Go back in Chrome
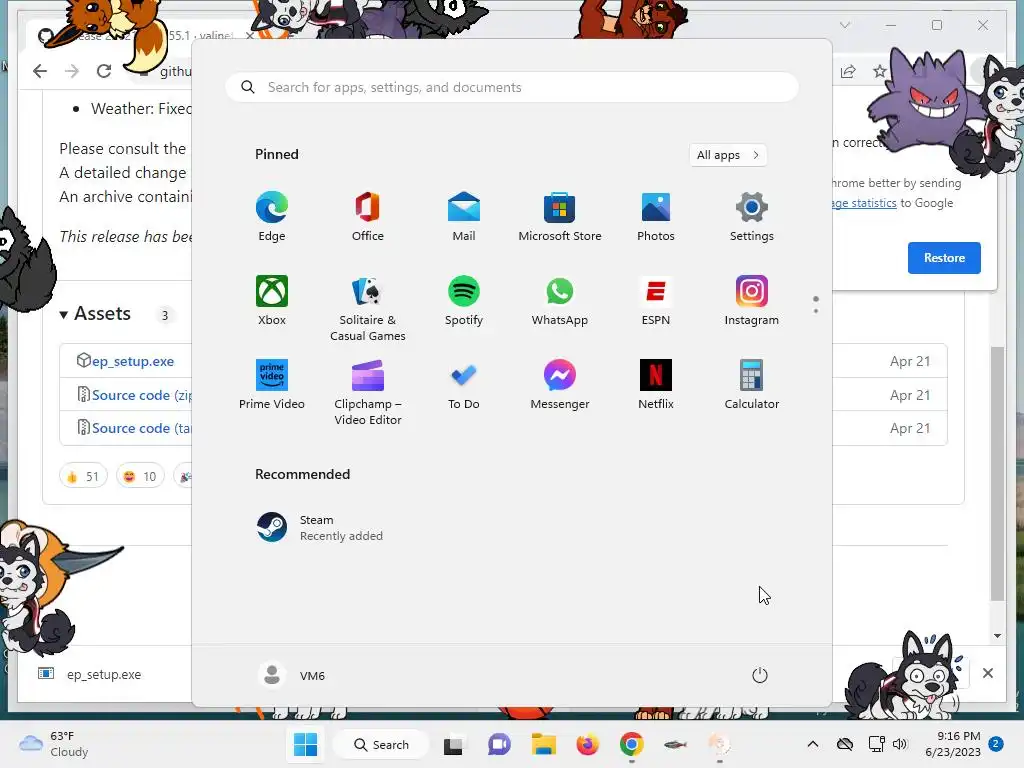 click(x=40, y=71)
